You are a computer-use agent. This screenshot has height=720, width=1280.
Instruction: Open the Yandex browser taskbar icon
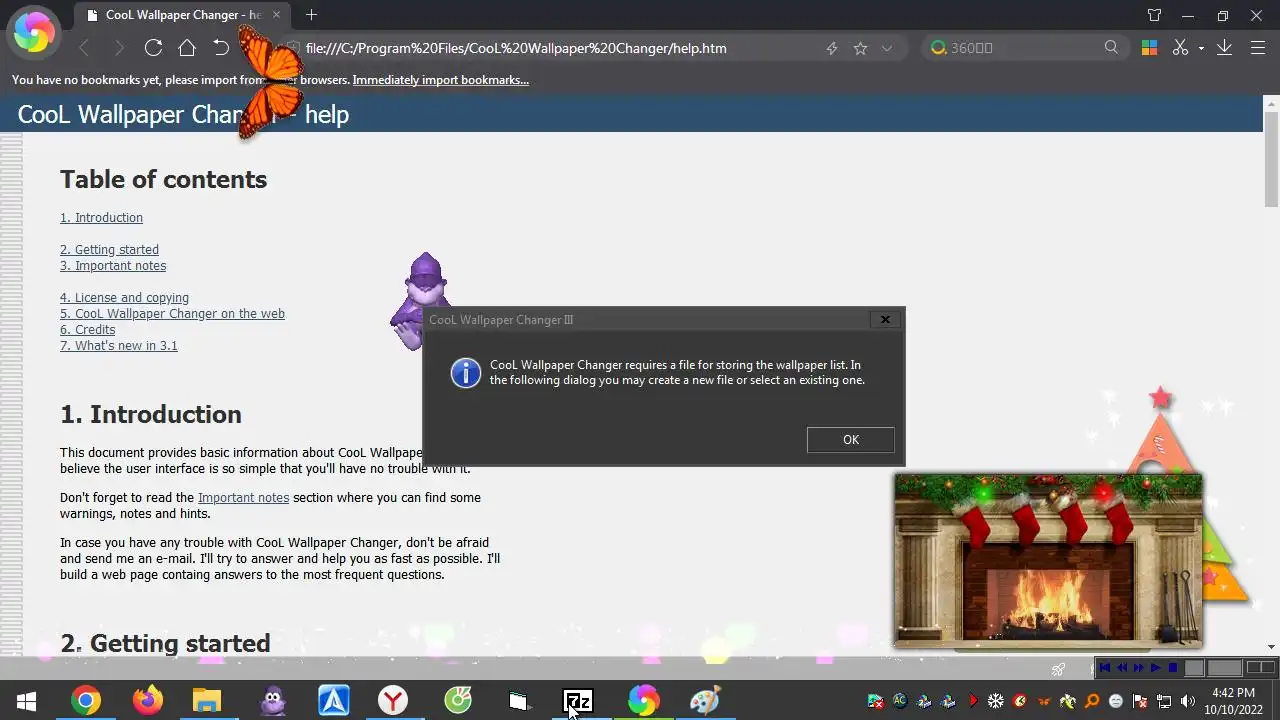click(x=393, y=701)
